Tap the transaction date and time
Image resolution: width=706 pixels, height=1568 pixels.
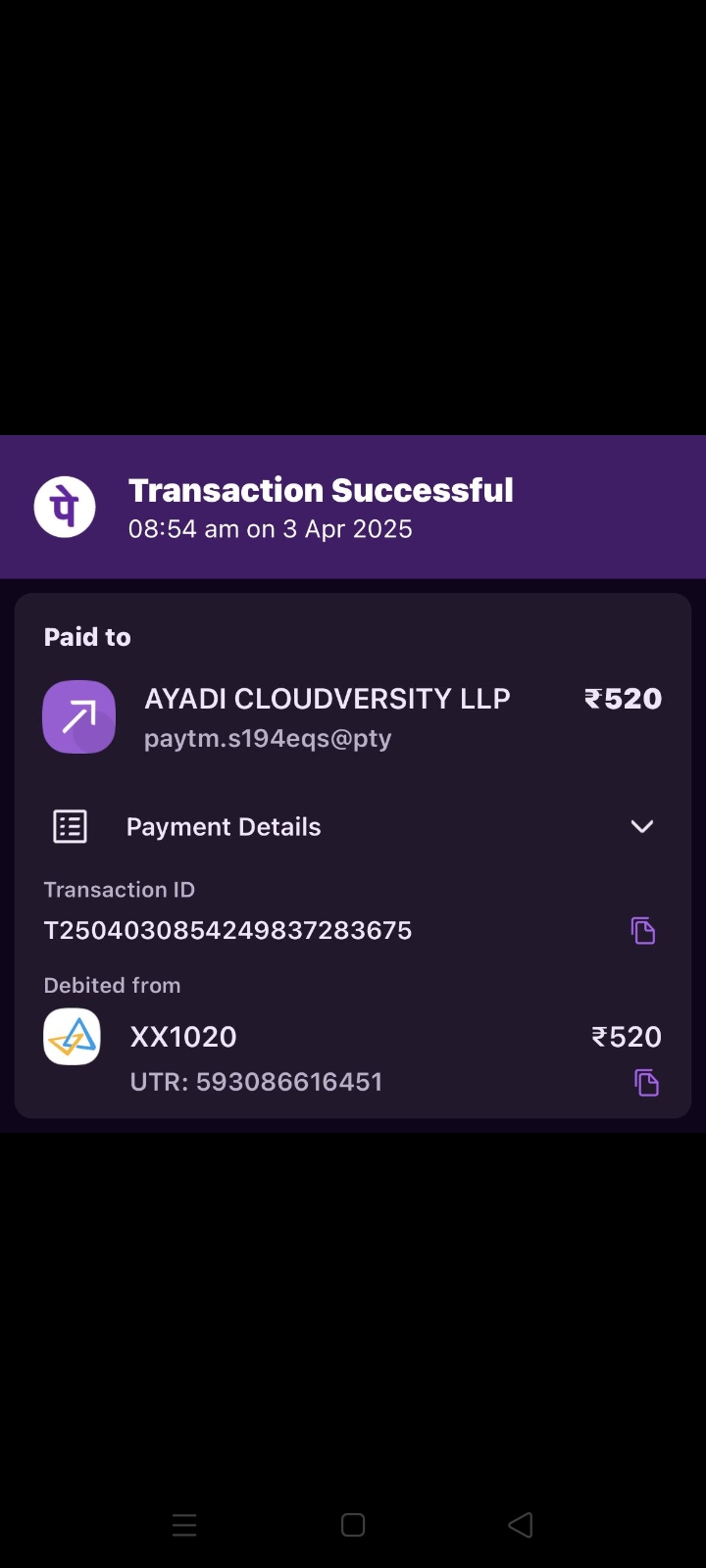click(271, 529)
